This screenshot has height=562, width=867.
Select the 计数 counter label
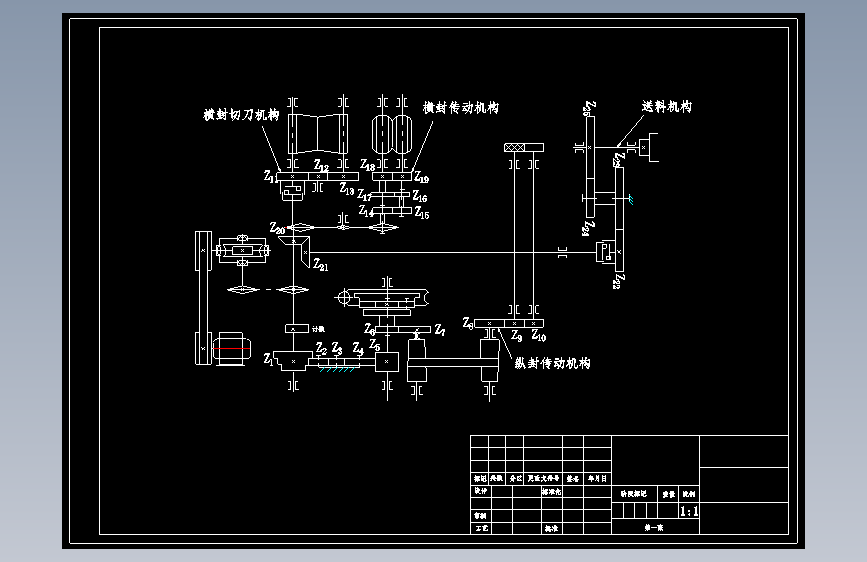tap(318, 329)
